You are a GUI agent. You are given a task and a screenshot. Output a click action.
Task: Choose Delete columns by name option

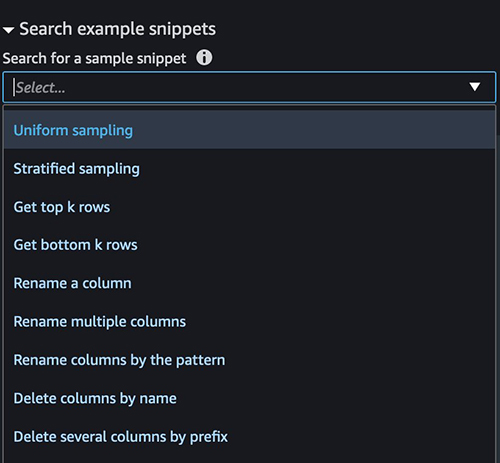[x=95, y=399]
